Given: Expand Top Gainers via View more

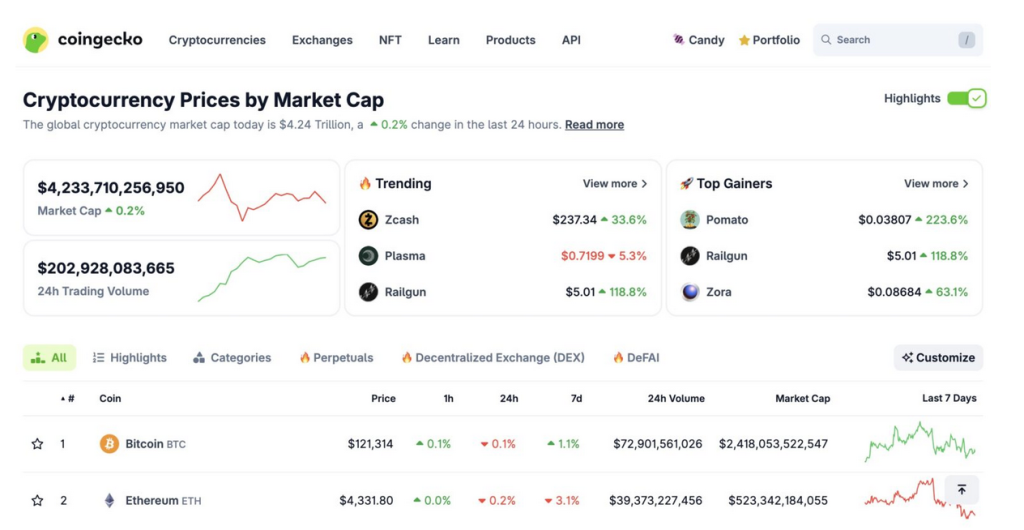Looking at the screenshot, I should pos(936,184).
